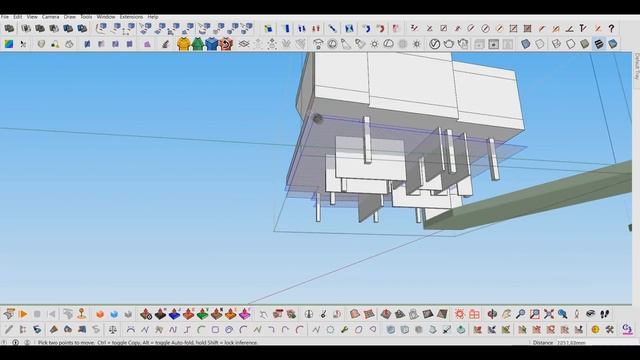Select the shaded grey cube style icon
The height and width of the screenshot is (360, 640).
584,44
